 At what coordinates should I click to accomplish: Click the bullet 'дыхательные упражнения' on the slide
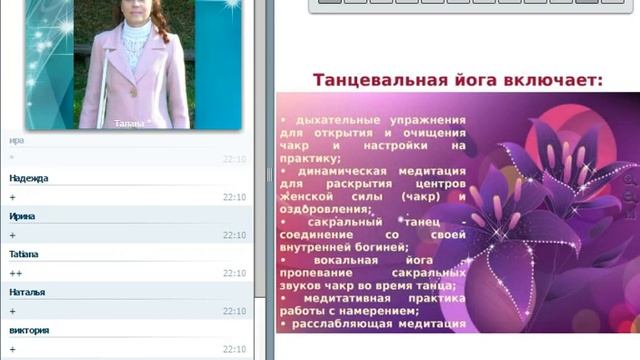point(373,139)
